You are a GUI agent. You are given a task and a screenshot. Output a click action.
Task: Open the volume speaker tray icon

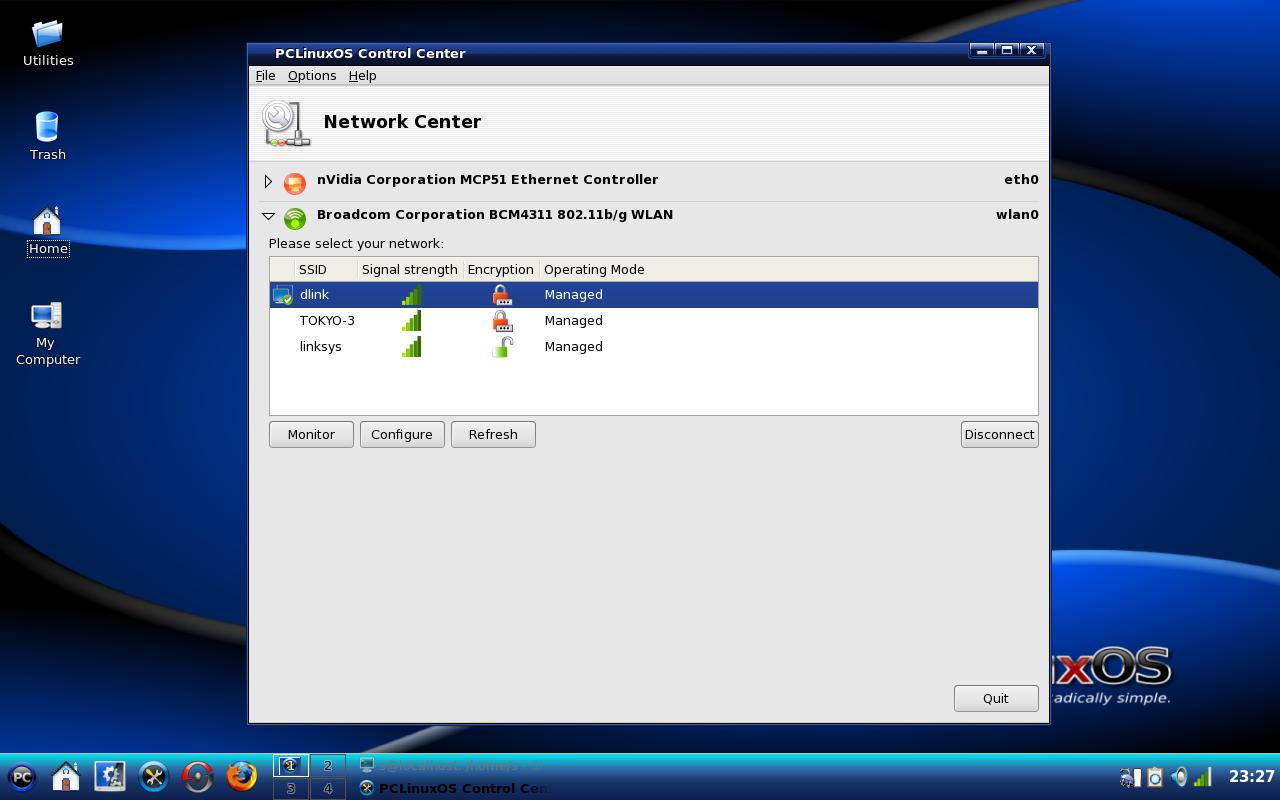tap(1179, 777)
